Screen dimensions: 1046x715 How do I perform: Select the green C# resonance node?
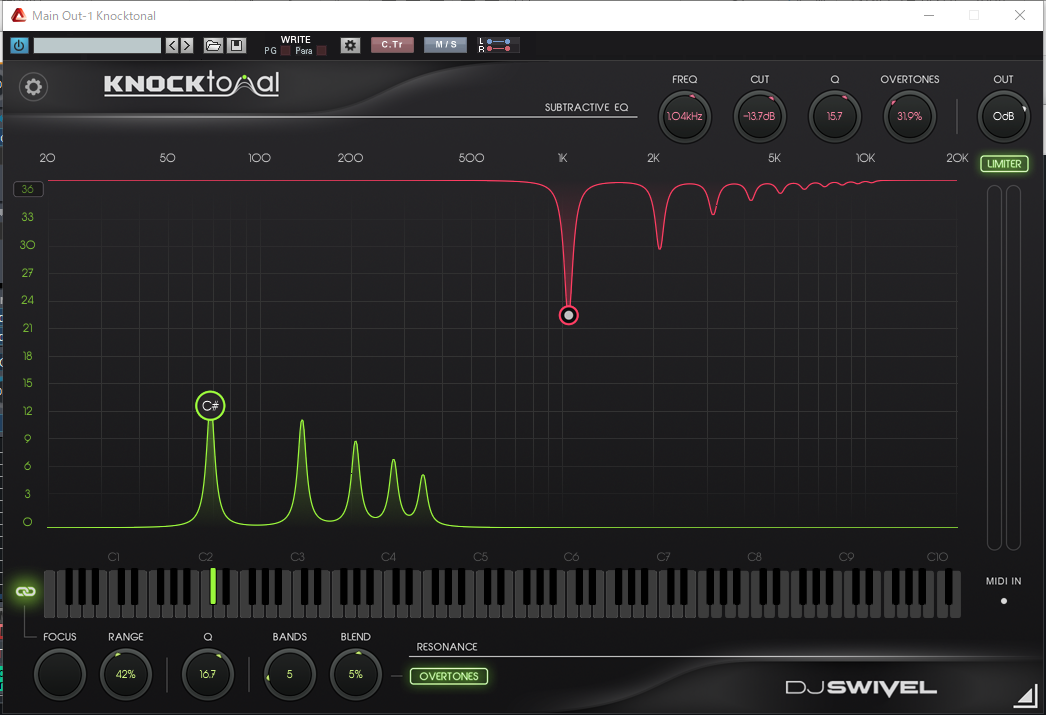(x=210, y=406)
